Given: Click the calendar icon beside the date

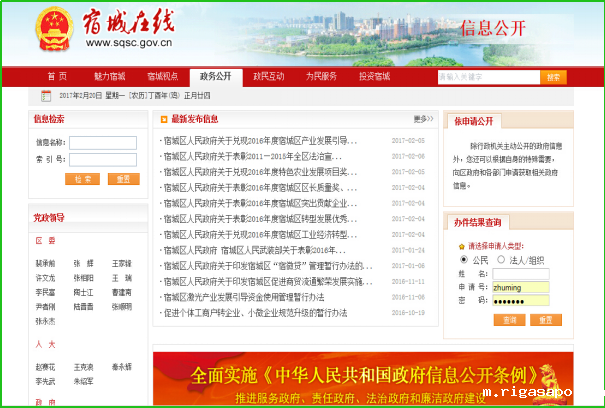Looking at the screenshot, I should pyautogui.click(x=45, y=96).
